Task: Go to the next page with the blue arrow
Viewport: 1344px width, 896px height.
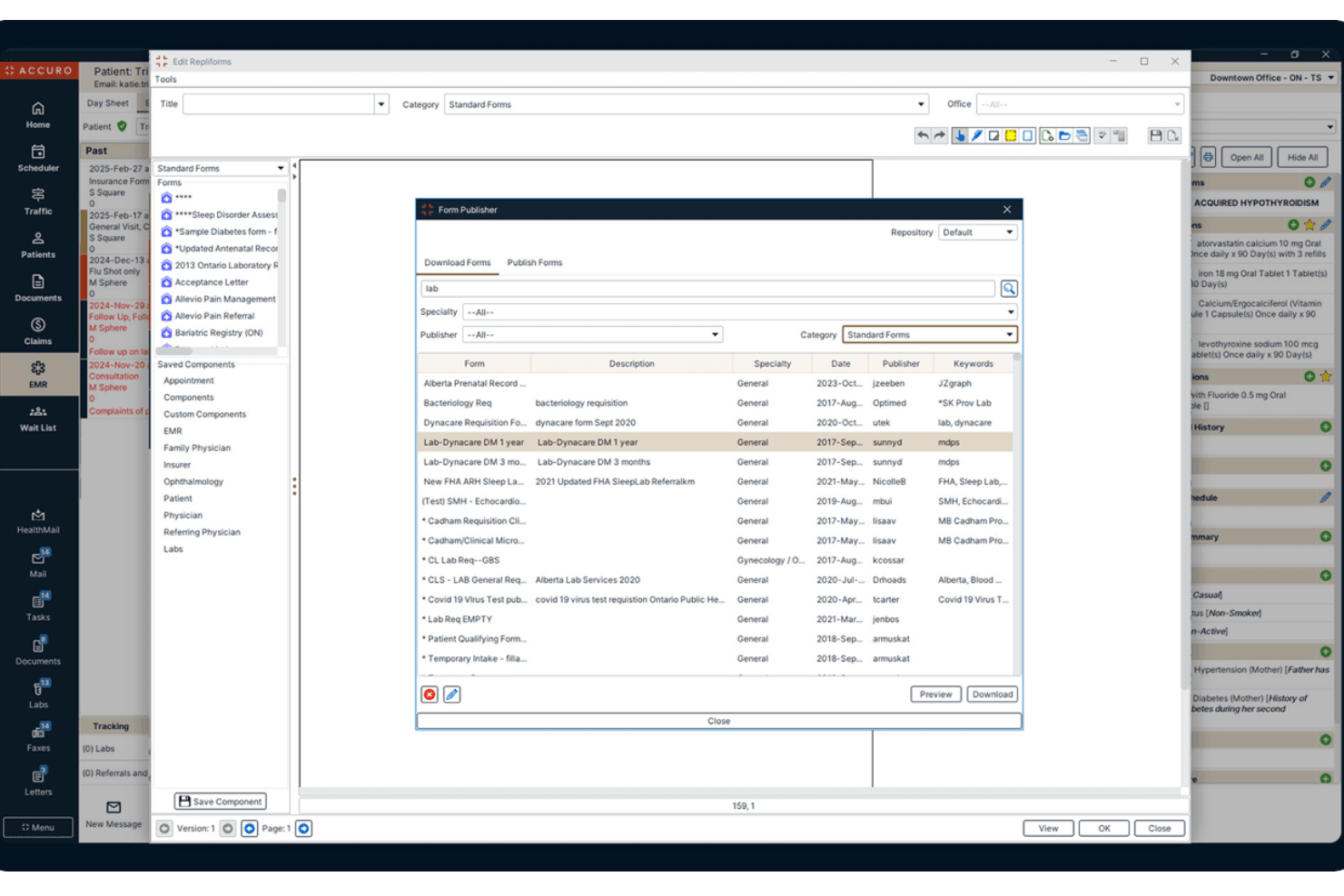Action: coord(304,828)
